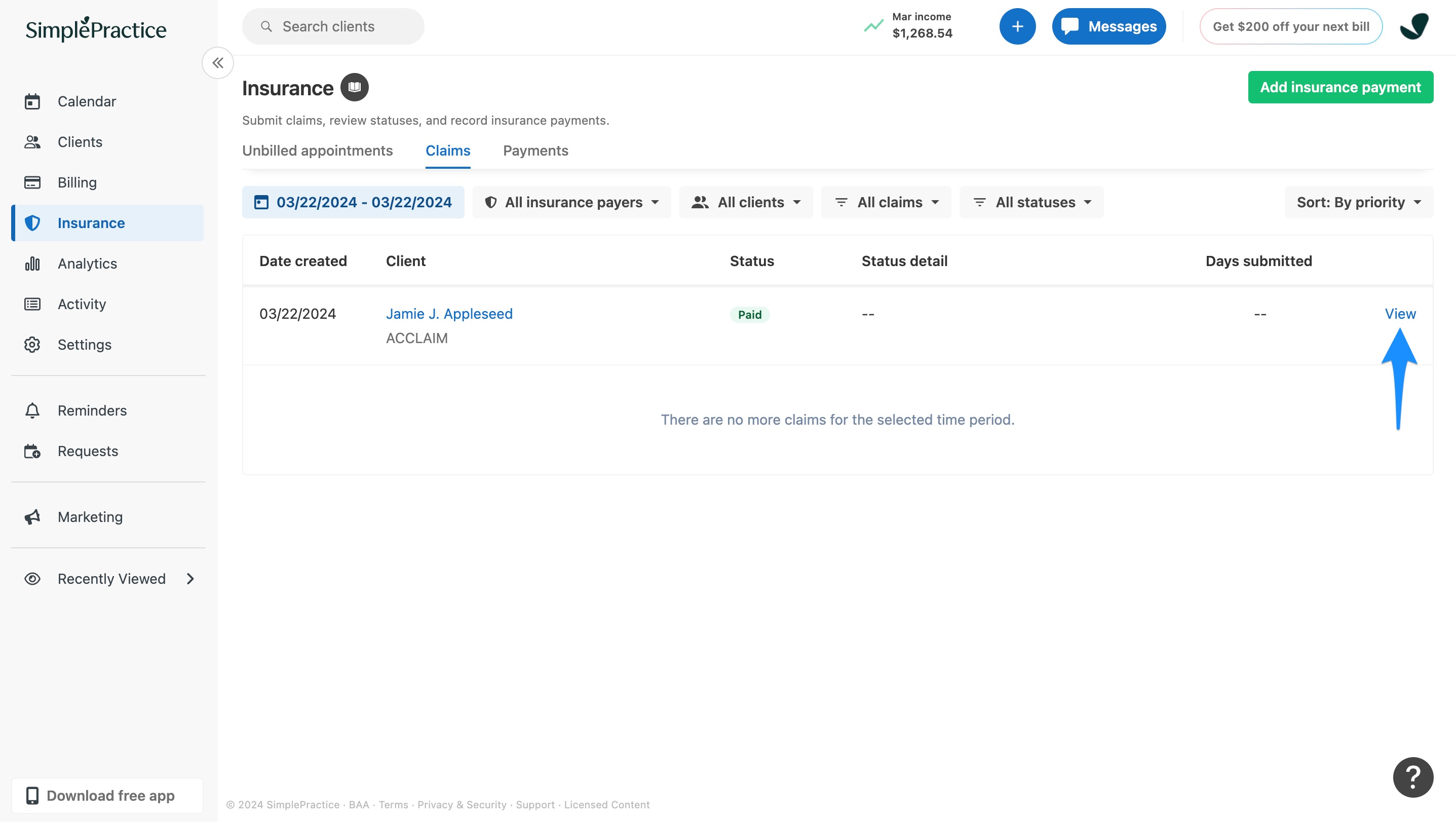1456x822 pixels.
Task: Switch to Unbilled appointments tab
Action: (x=317, y=151)
